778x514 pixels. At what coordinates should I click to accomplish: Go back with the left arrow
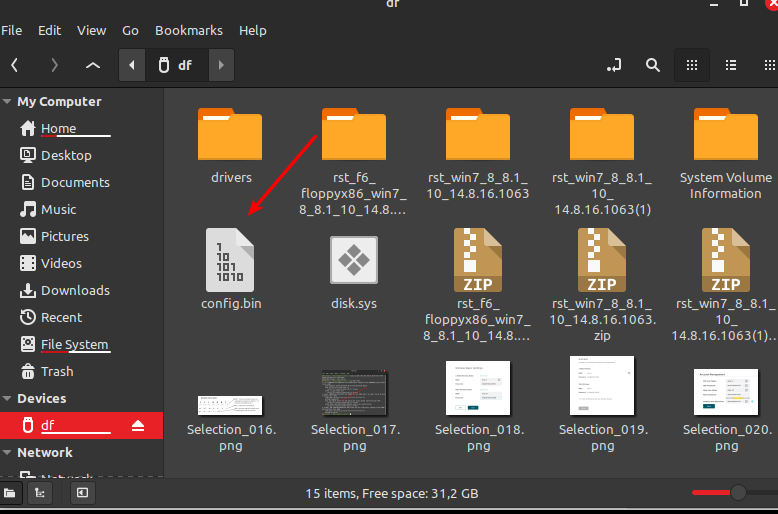(x=14, y=65)
